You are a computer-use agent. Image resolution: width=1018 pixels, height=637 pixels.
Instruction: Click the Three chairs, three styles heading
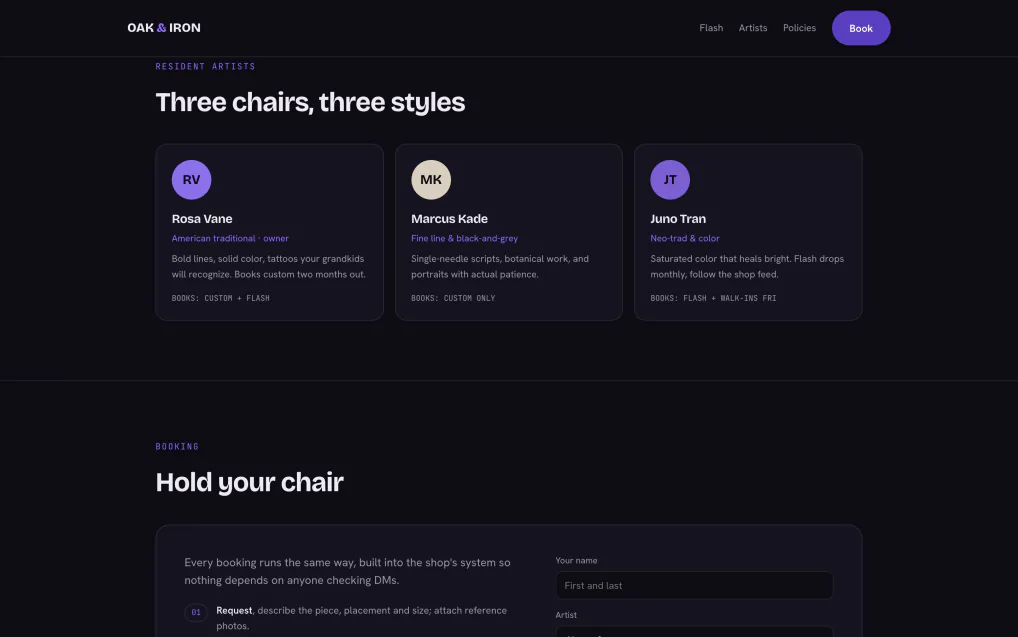[310, 103]
